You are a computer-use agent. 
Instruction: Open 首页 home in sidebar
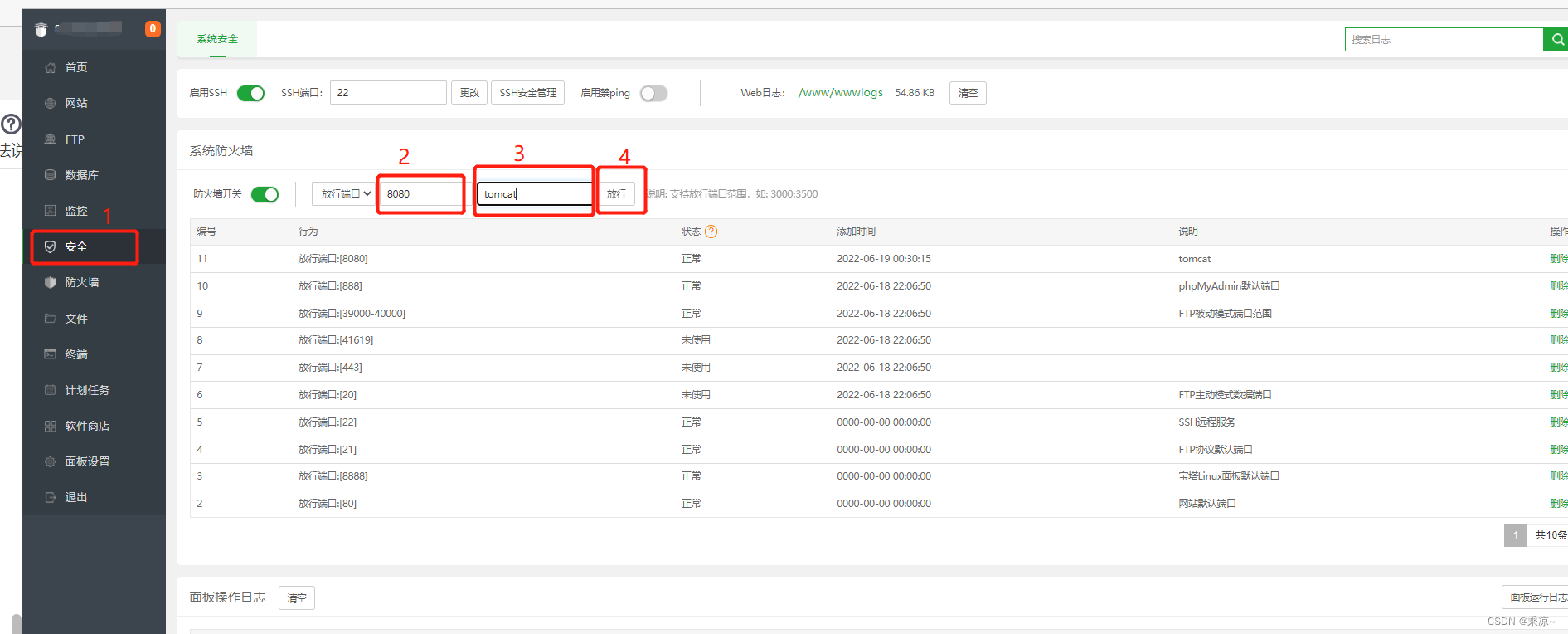75,67
